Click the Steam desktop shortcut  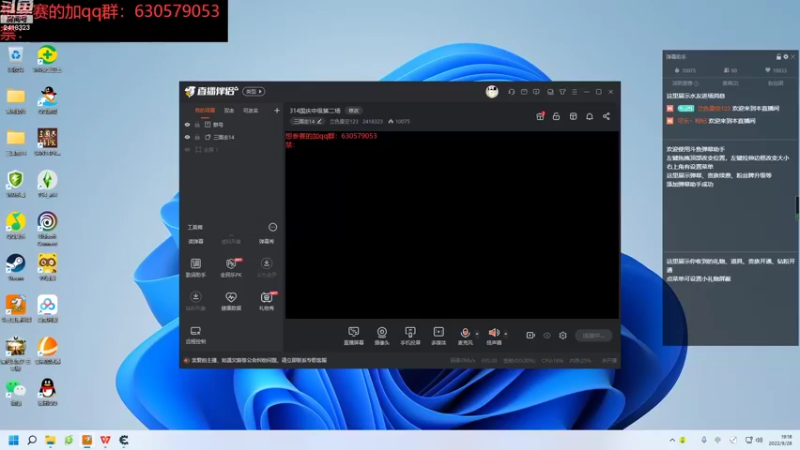[16, 267]
